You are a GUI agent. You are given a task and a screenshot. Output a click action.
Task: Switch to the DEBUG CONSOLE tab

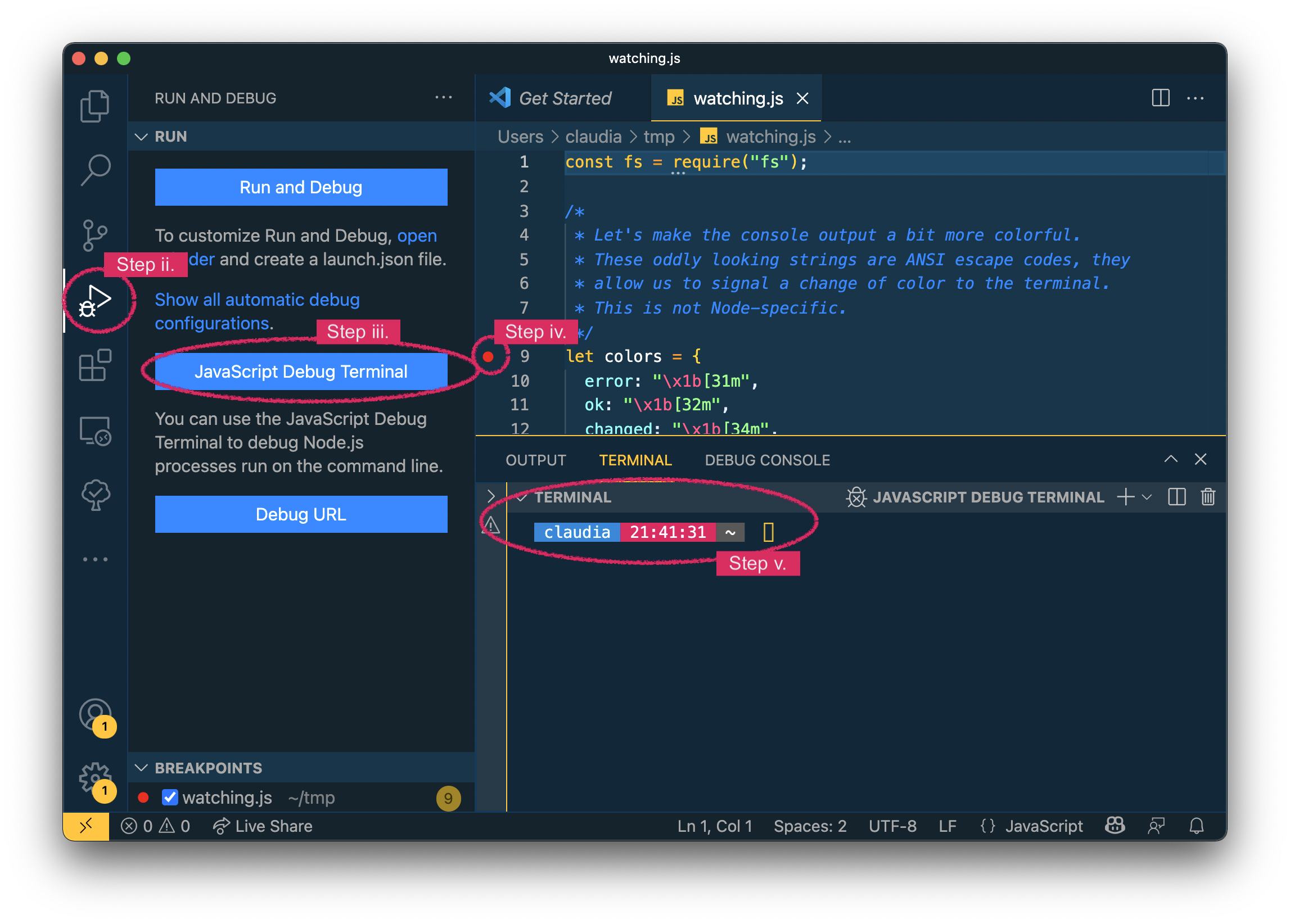point(767,460)
